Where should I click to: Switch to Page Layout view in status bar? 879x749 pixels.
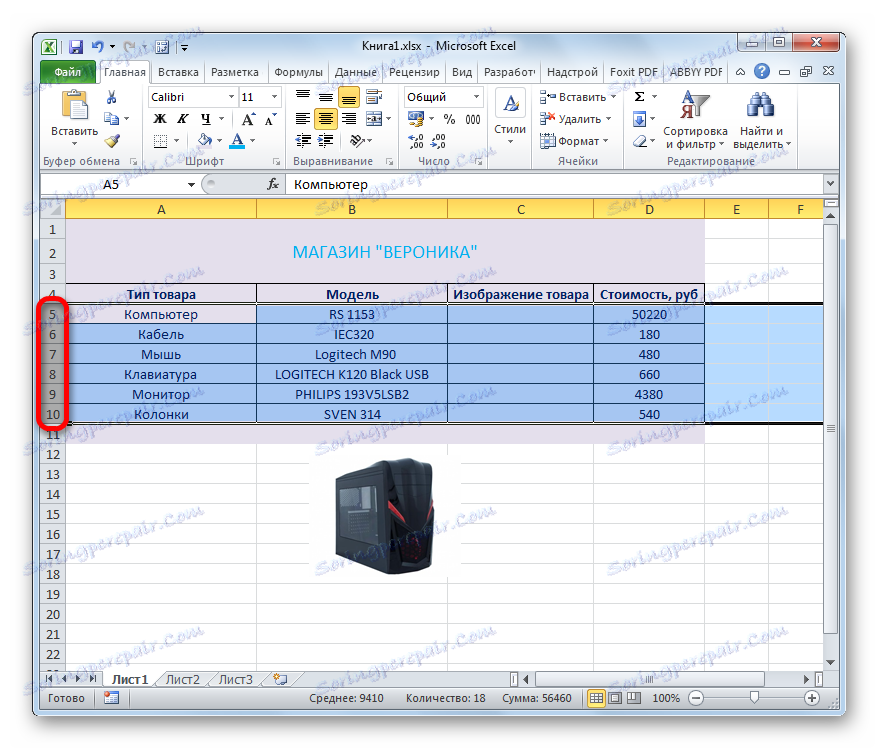point(615,698)
